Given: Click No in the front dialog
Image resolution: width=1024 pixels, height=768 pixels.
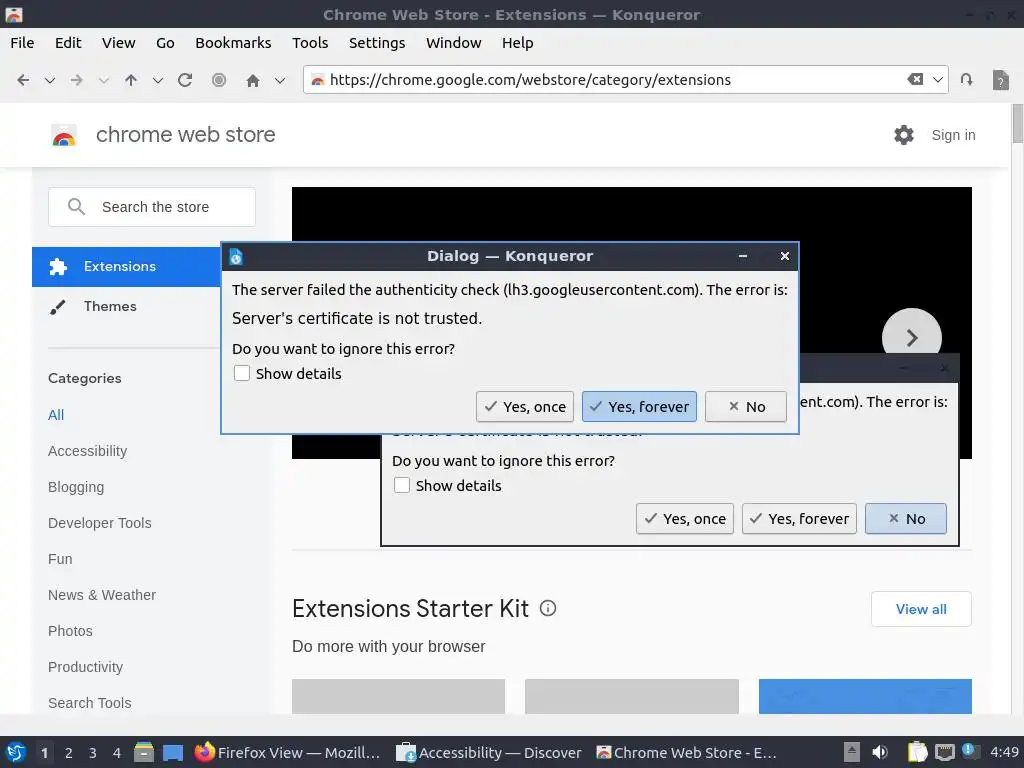Looking at the screenshot, I should pyautogui.click(x=746, y=407).
